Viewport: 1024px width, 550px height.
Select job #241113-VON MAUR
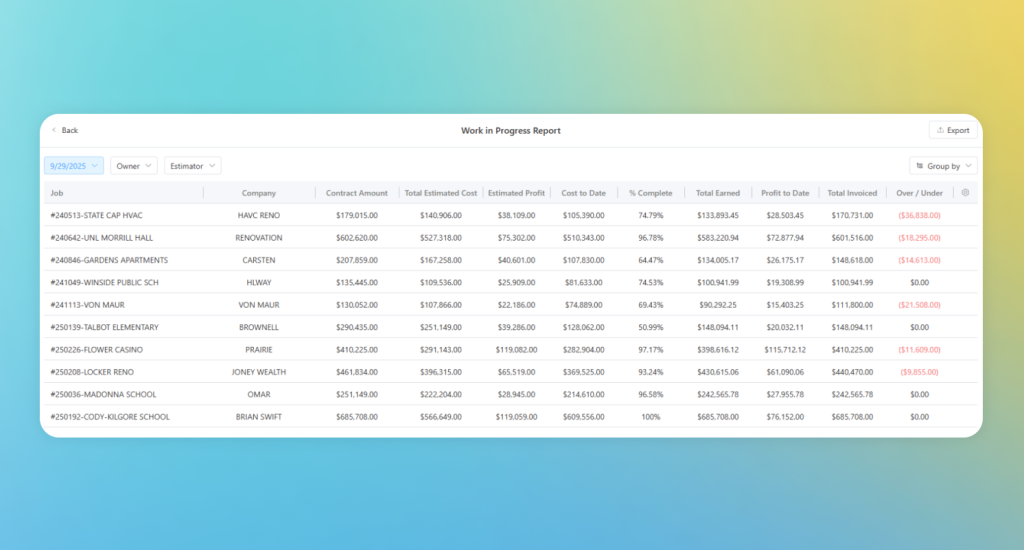point(88,305)
